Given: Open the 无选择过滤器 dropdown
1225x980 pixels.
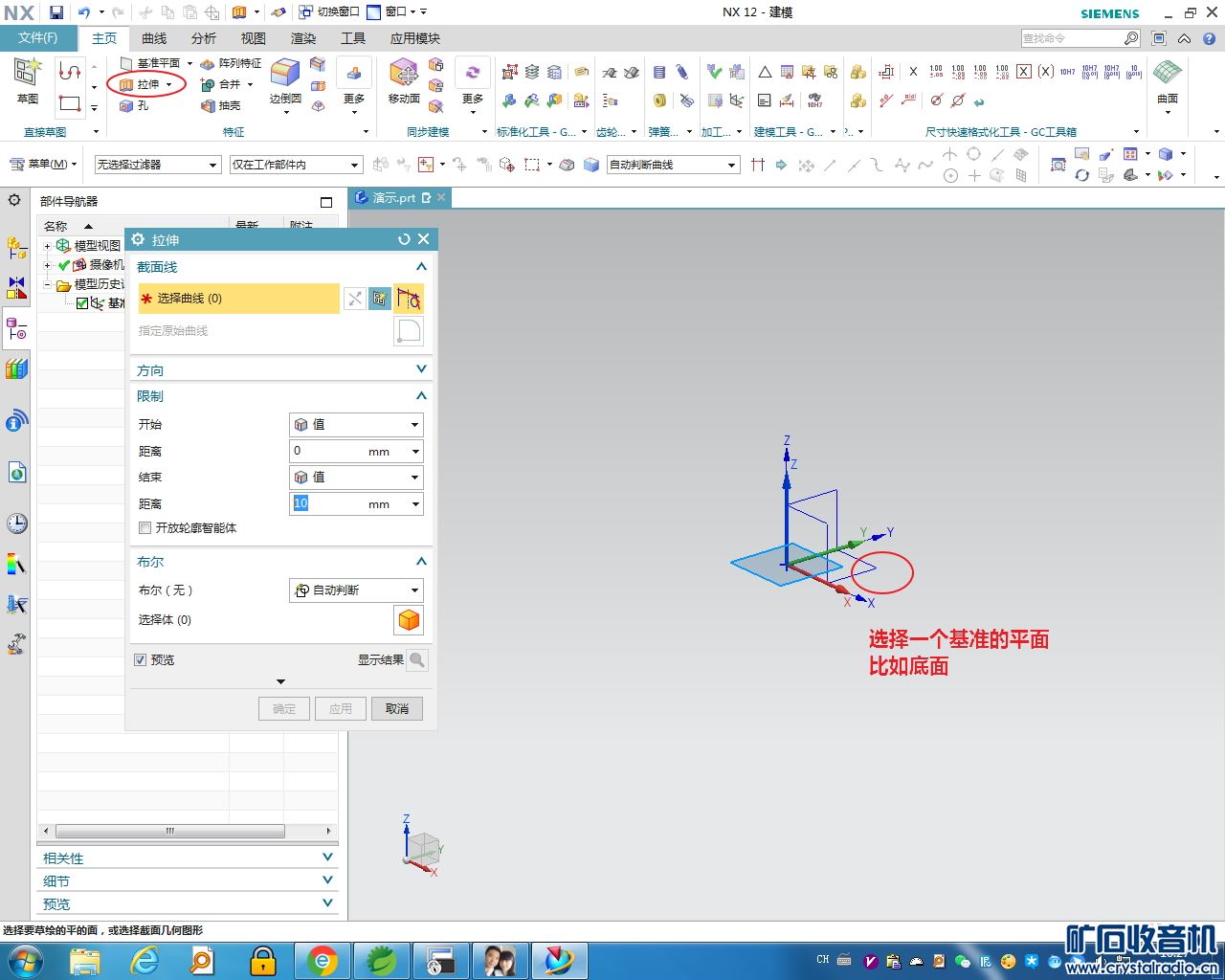Looking at the screenshot, I should [x=158, y=165].
